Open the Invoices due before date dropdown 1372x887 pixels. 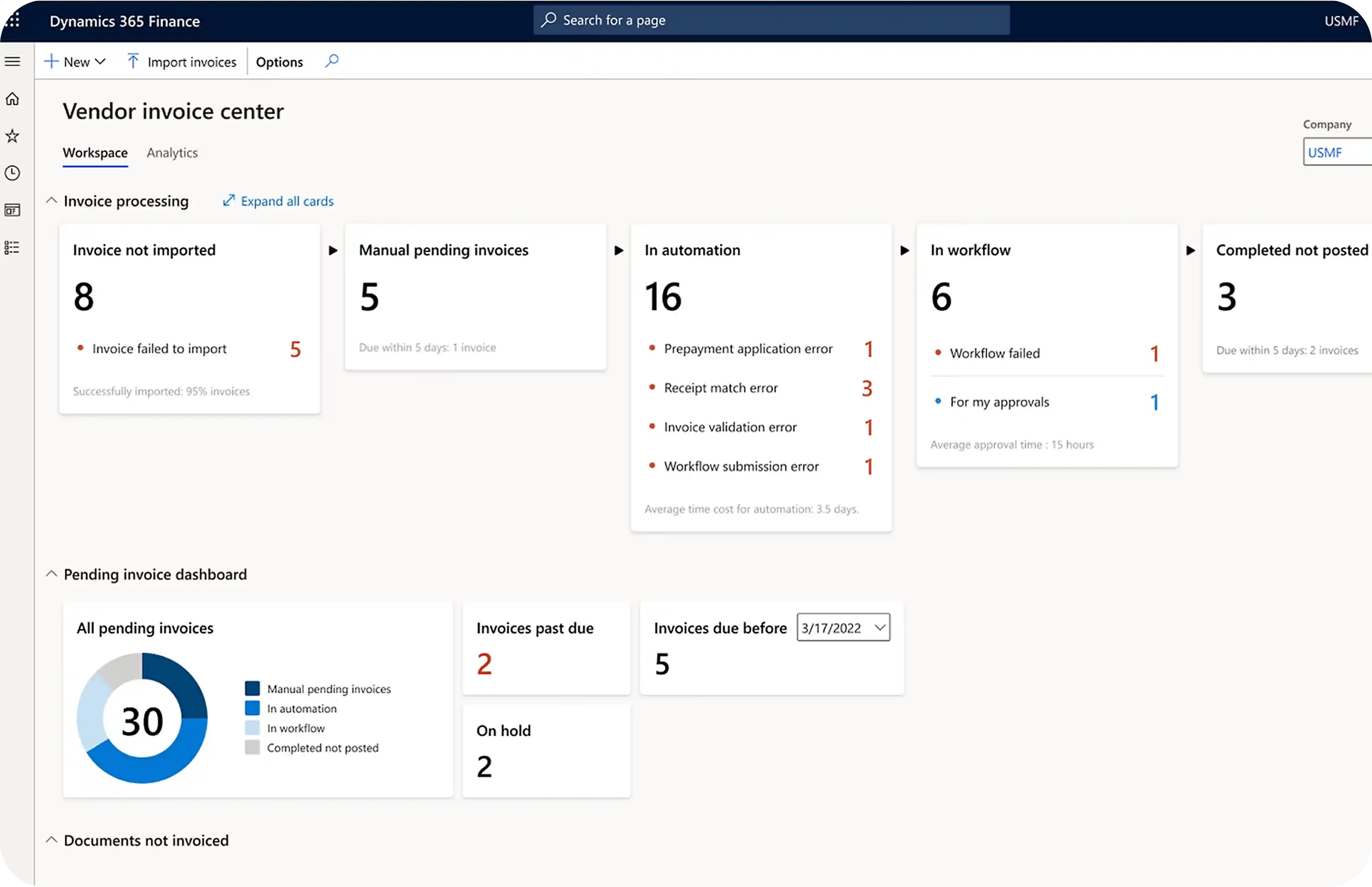[880, 627]
